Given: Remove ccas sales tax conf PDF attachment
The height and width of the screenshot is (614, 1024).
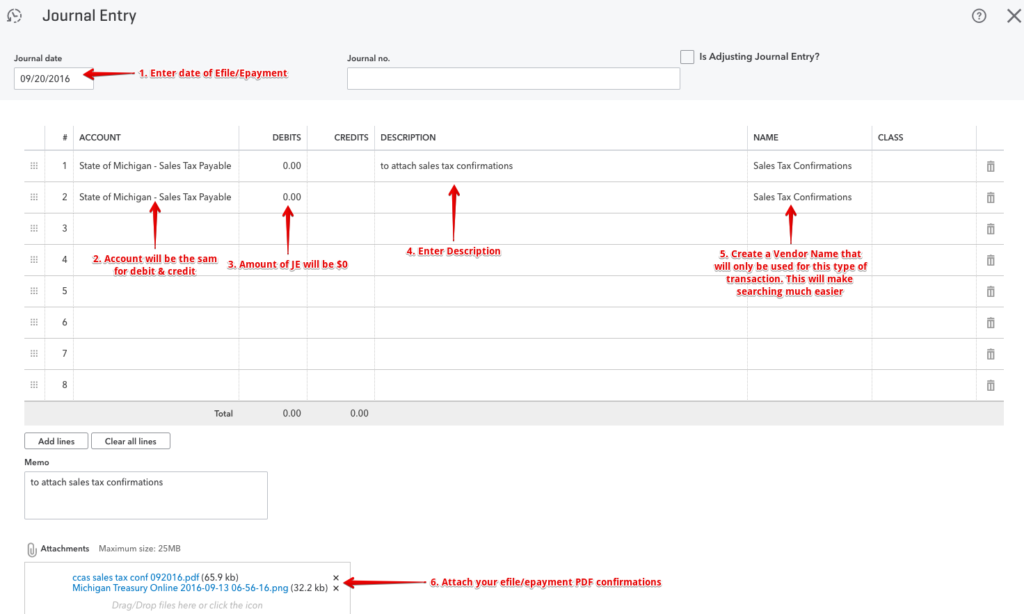Looking at the screenshot, I should 336,578.
